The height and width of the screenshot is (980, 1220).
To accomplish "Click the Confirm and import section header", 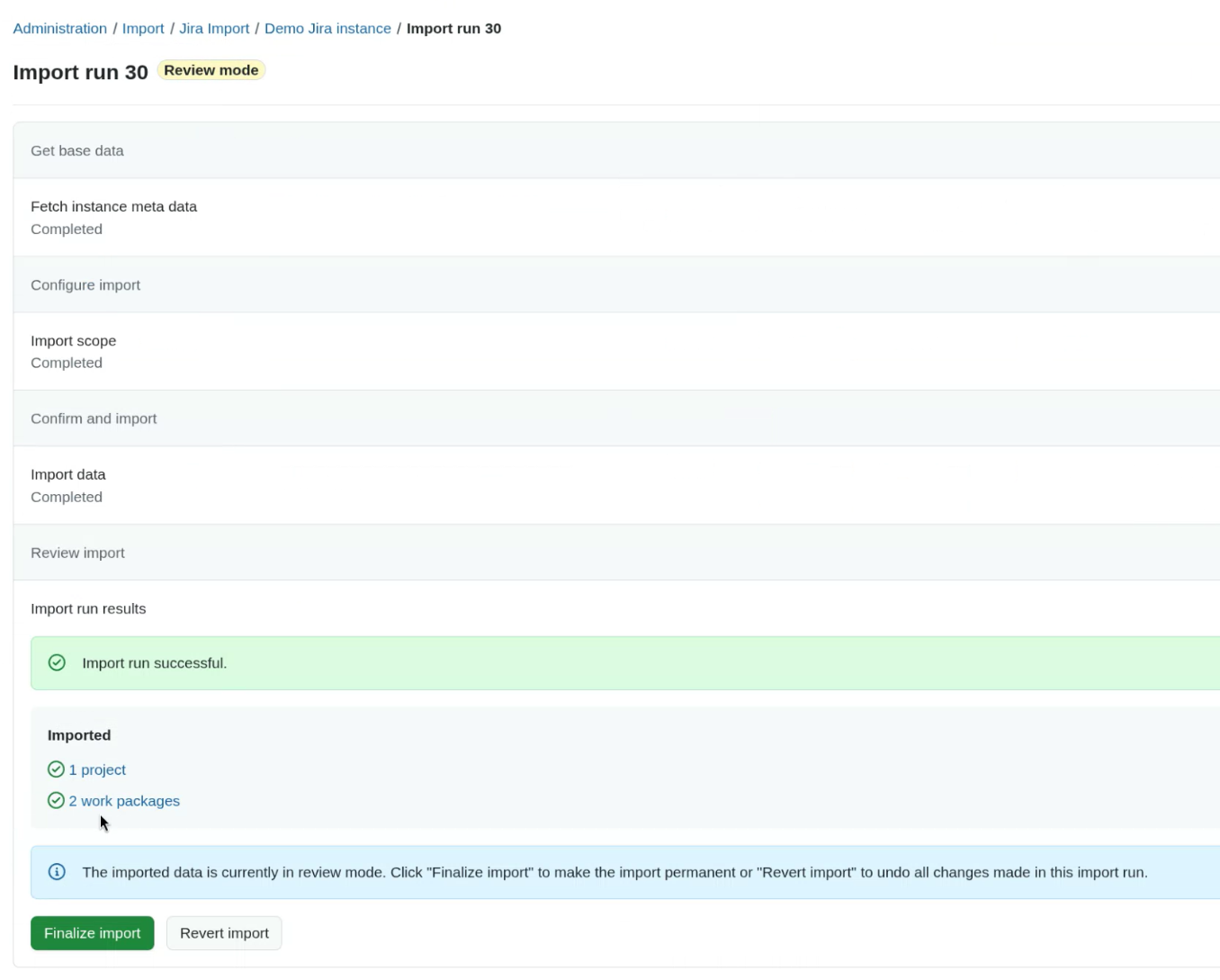I will pos(94,418).
